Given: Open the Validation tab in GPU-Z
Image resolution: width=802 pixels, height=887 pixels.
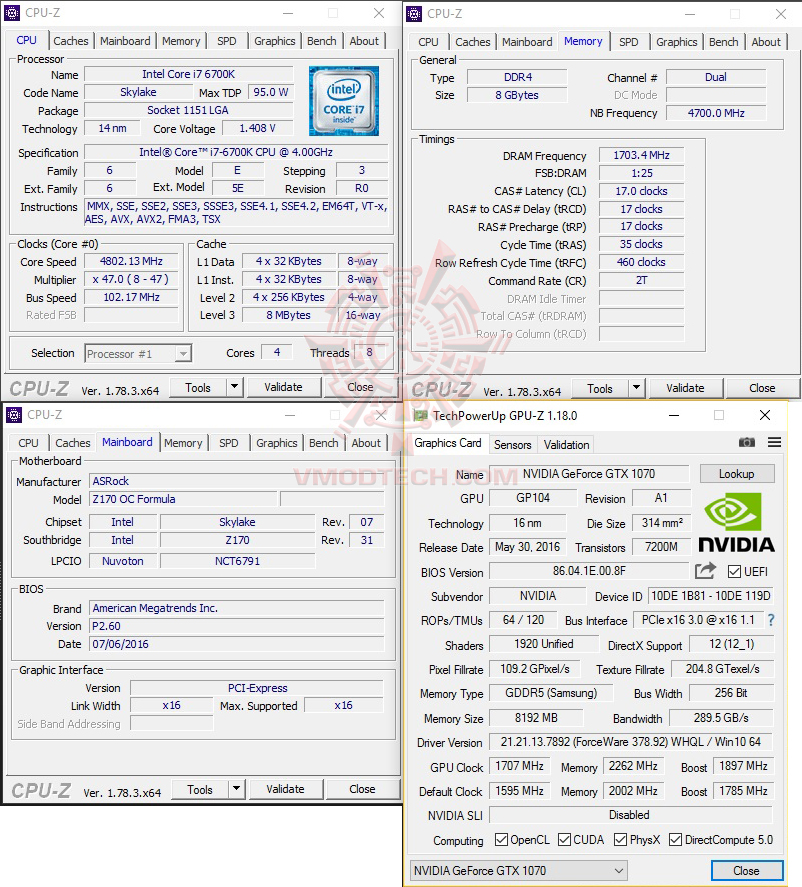Looking at the screenshot, I should pyautogui.click(x=567, y=445).
